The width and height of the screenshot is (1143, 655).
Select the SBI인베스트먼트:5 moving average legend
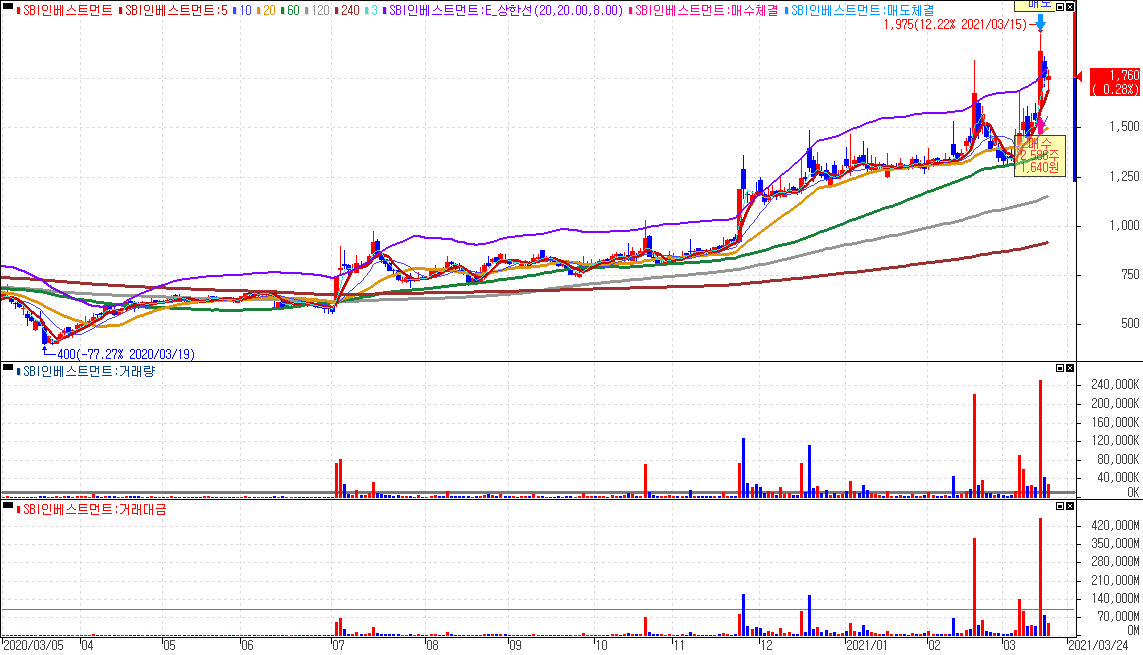tap(173, 10)
